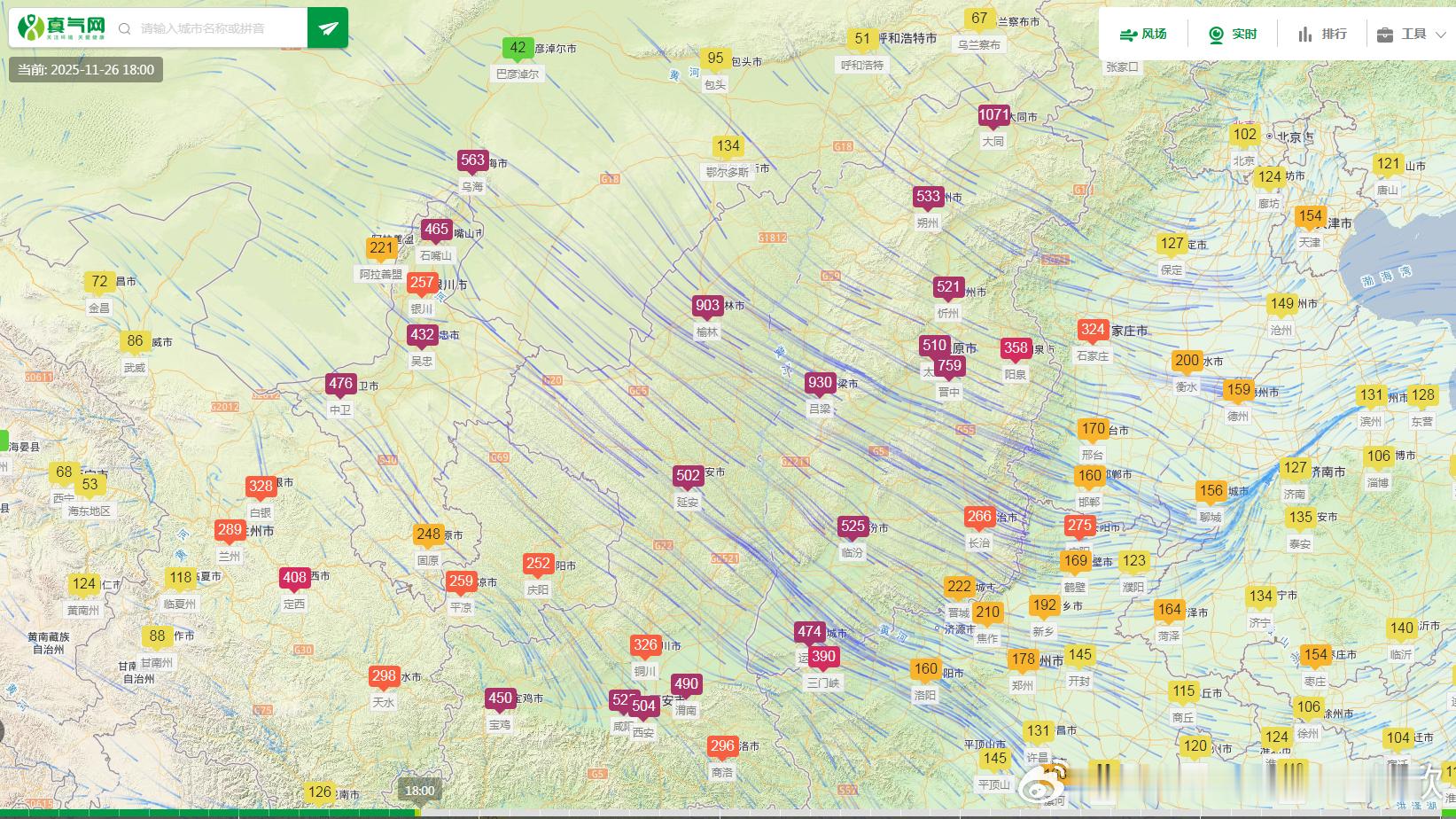Select the 296 AQI marker for 商洛
This screenshot has height=819, width=1456.
point(722,747)
